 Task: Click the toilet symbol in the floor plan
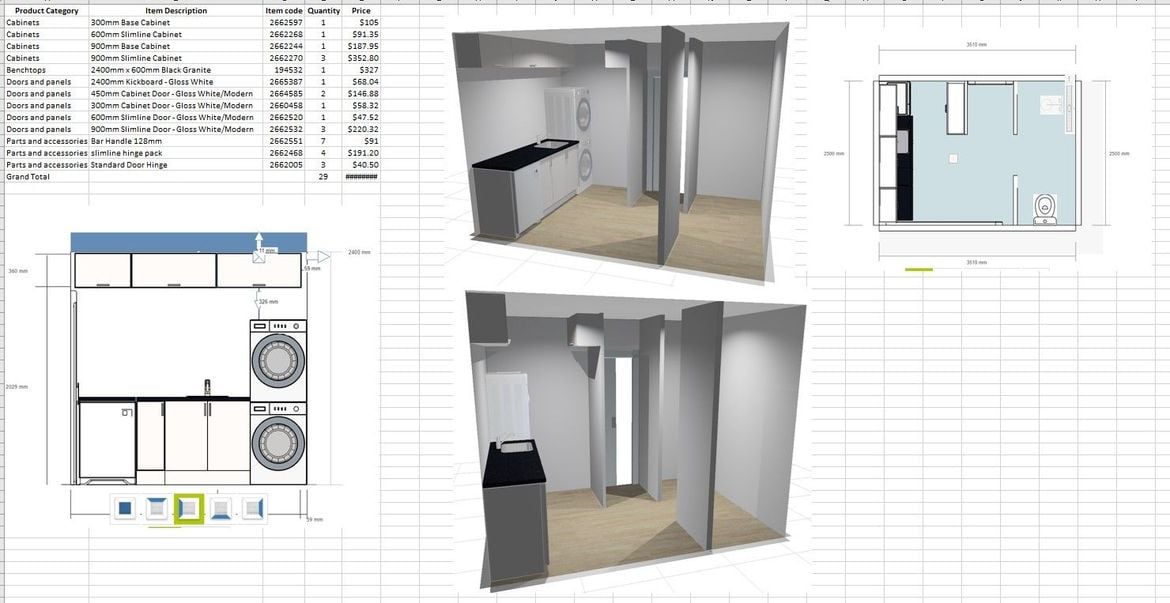click(x=1045, y=207)
